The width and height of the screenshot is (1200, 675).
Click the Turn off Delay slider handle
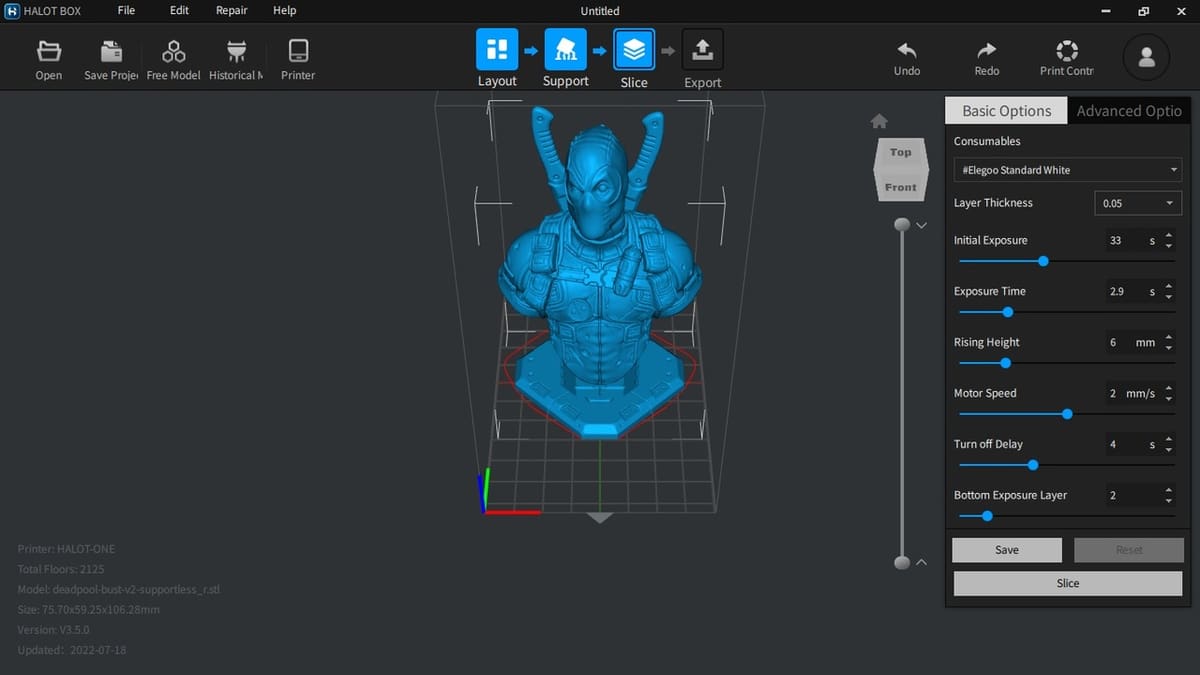(x=1033, y=465)
